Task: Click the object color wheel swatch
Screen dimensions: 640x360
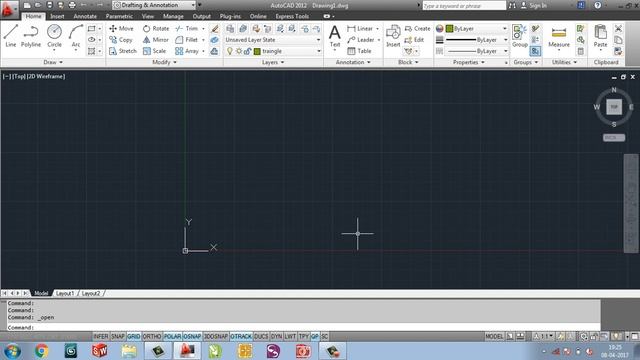Action: pyautogui.click(x=440, y=29)
